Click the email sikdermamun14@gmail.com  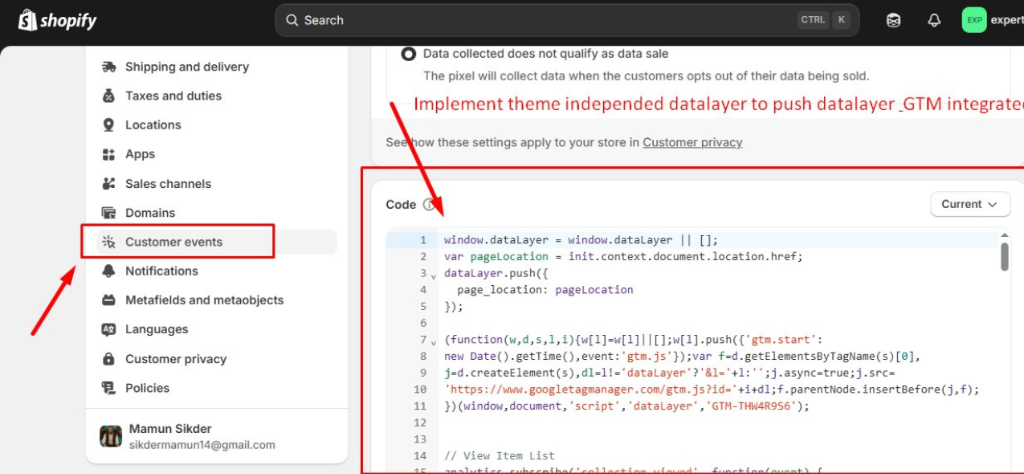[202, 445]
